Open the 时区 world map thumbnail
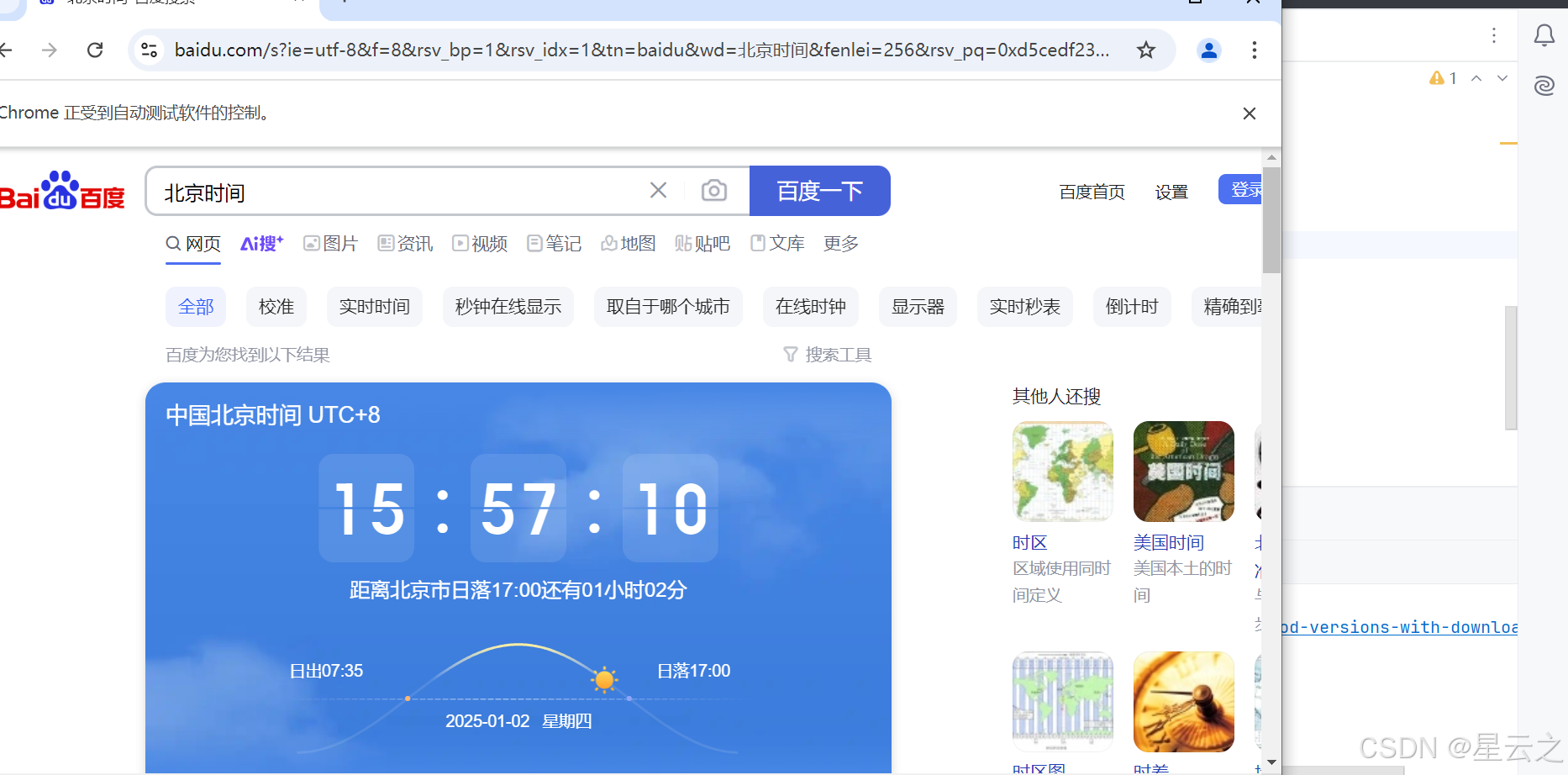Screen dimensions: 1568x775 coord(1063,472)
